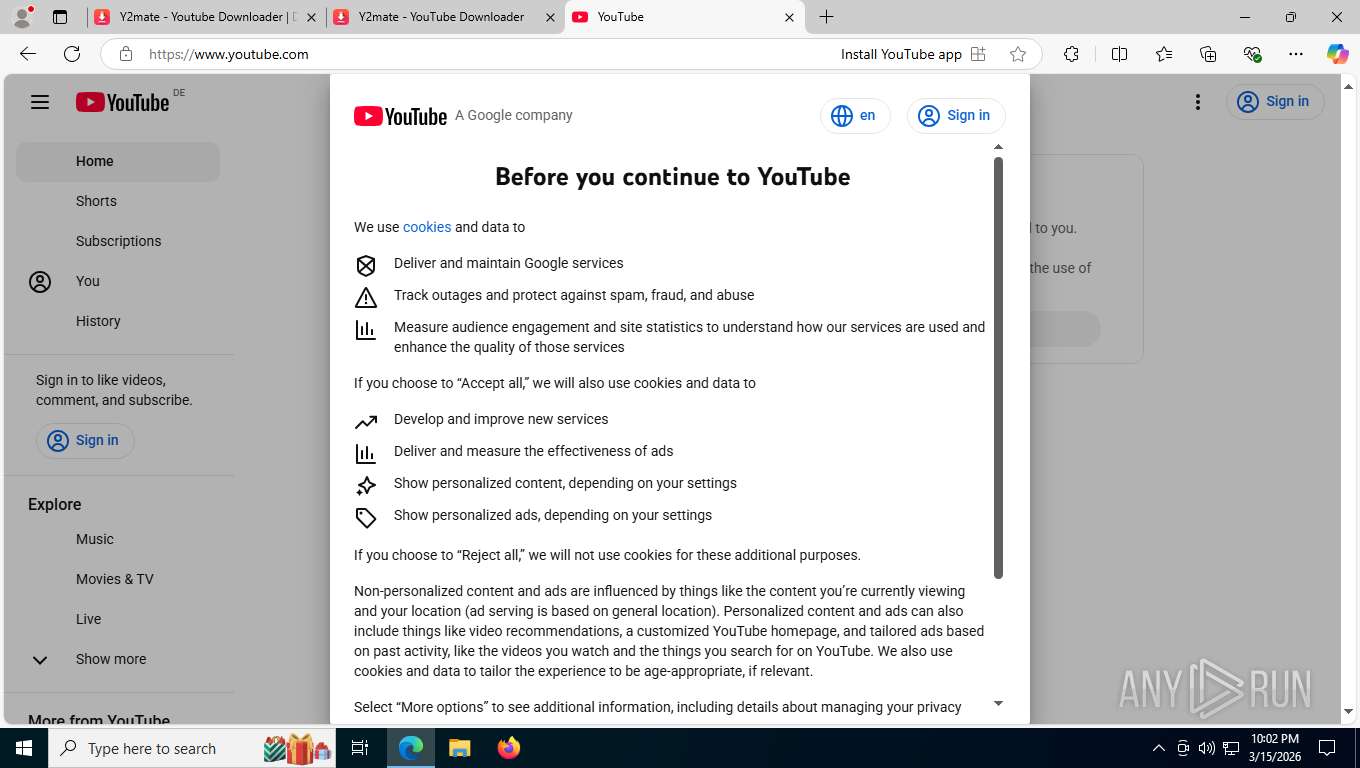
Task: Launch Firefox from the taskbar
Action: click(x=509, y=748)
